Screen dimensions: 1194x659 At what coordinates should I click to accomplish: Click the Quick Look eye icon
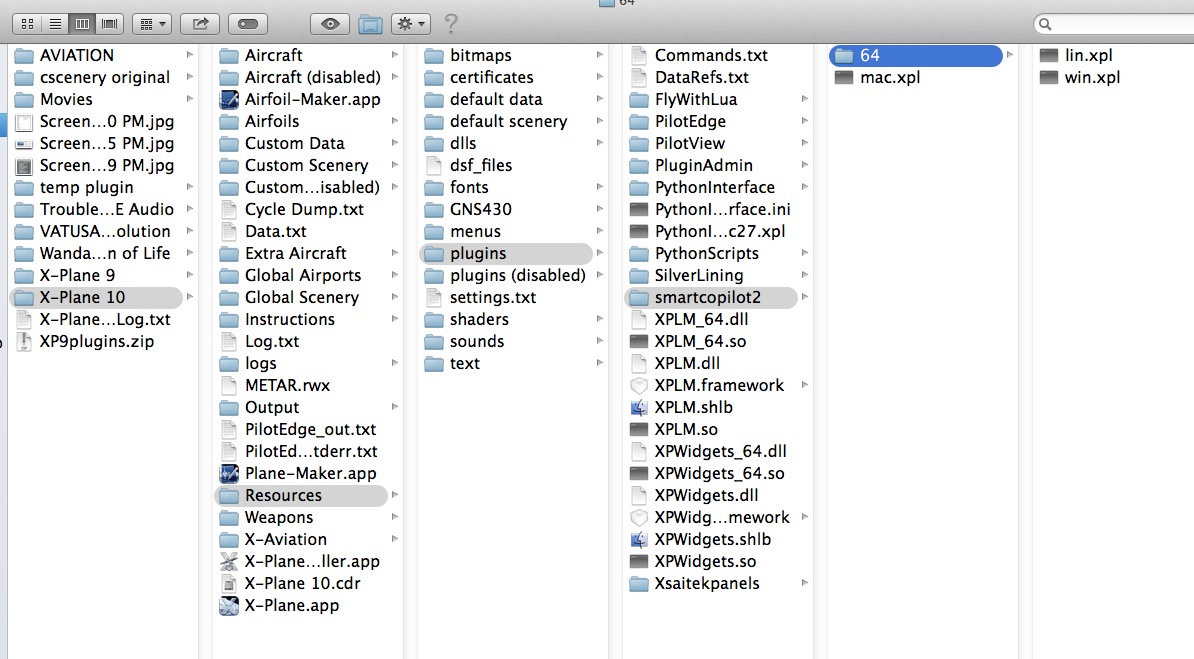[330, 22]
